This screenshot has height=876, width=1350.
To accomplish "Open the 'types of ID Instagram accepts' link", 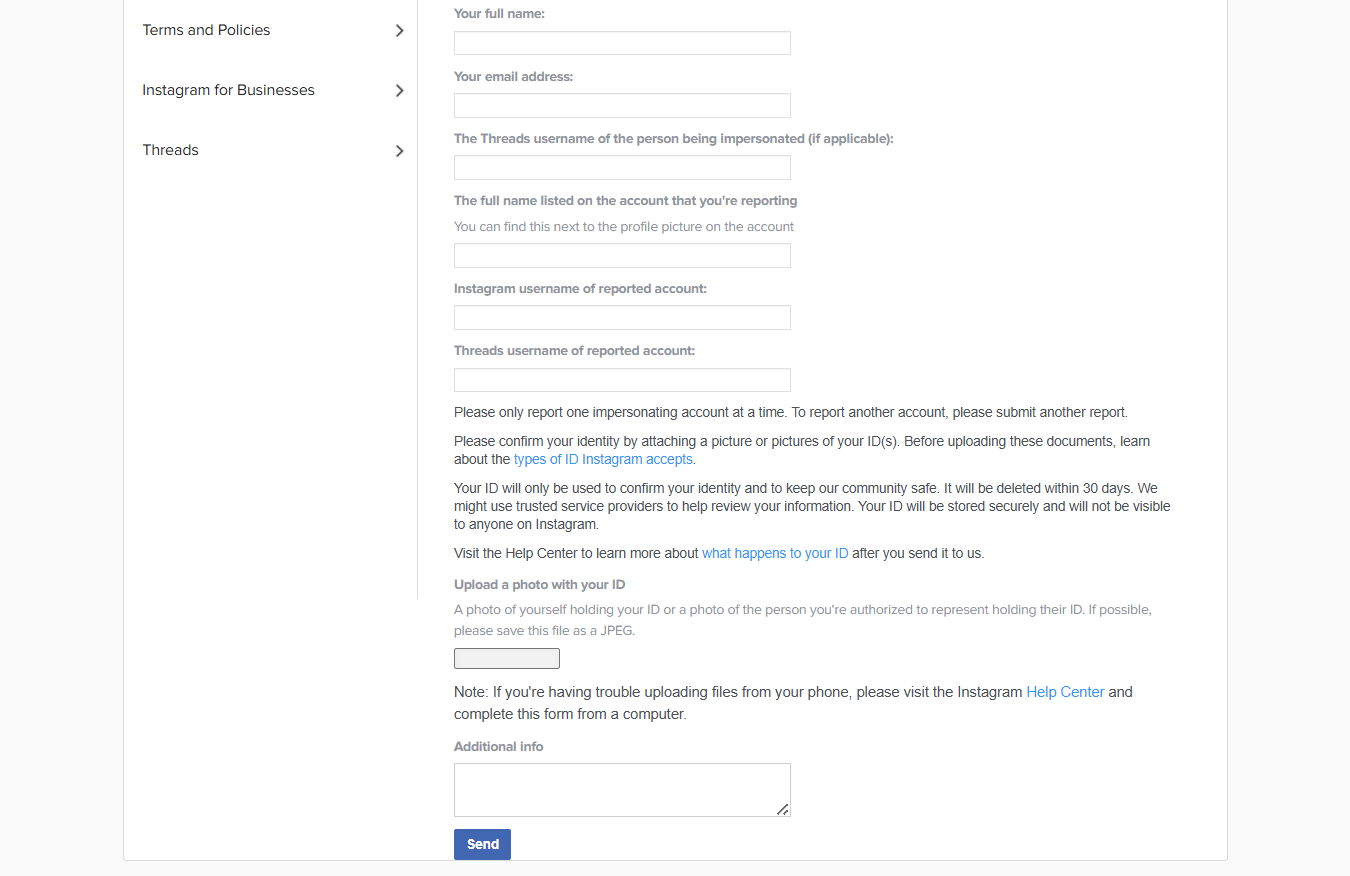I will coord(603,459).
